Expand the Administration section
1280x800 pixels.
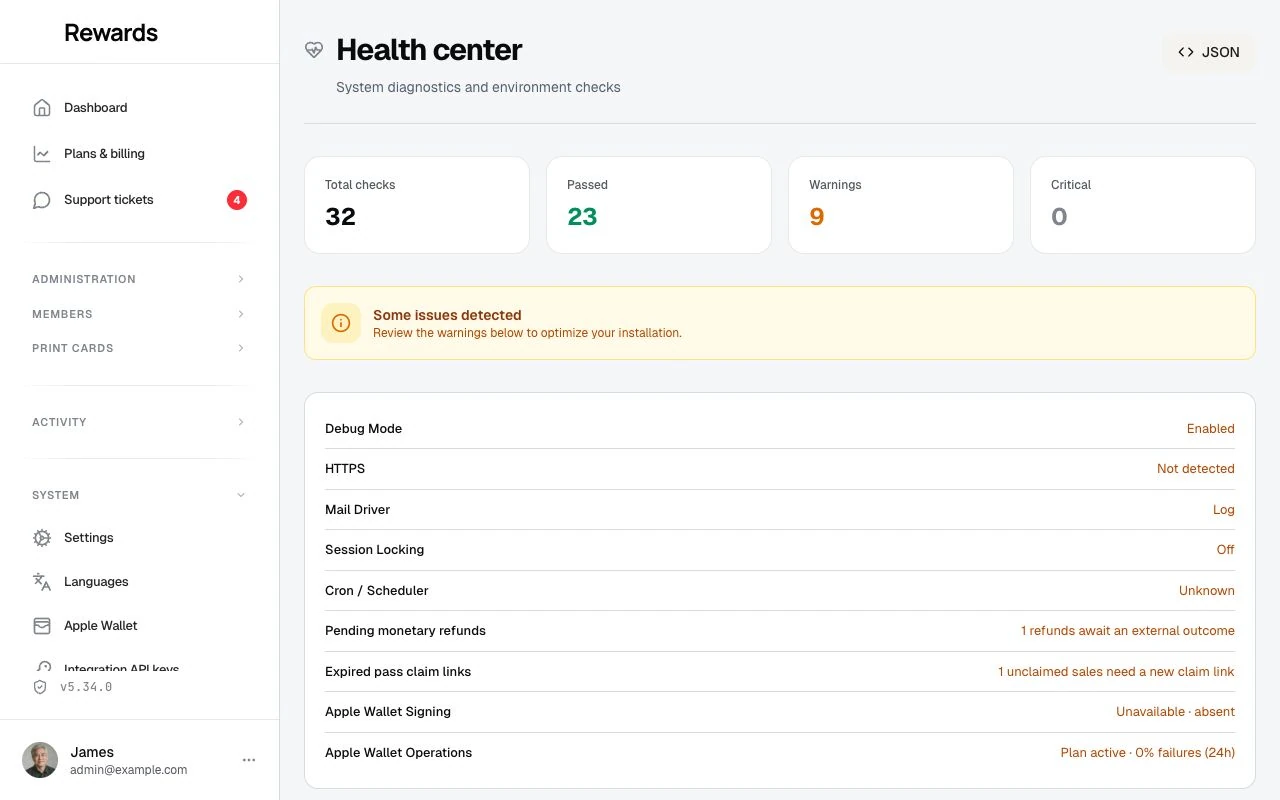[139, 279]
